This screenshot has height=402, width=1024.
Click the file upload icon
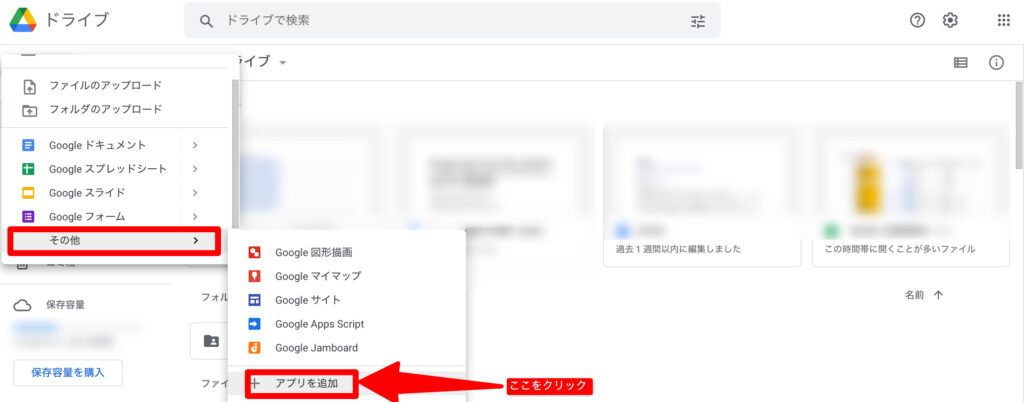tap(29, 86)
